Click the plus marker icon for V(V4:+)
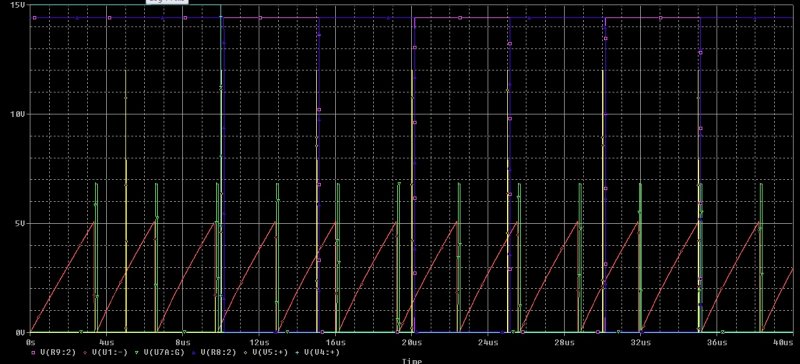800x364 pixels. [x=297, y=352]
